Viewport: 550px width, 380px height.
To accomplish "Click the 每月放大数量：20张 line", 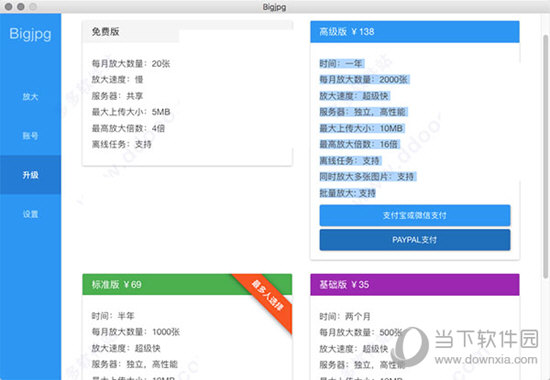I will [x=131, y=64].
